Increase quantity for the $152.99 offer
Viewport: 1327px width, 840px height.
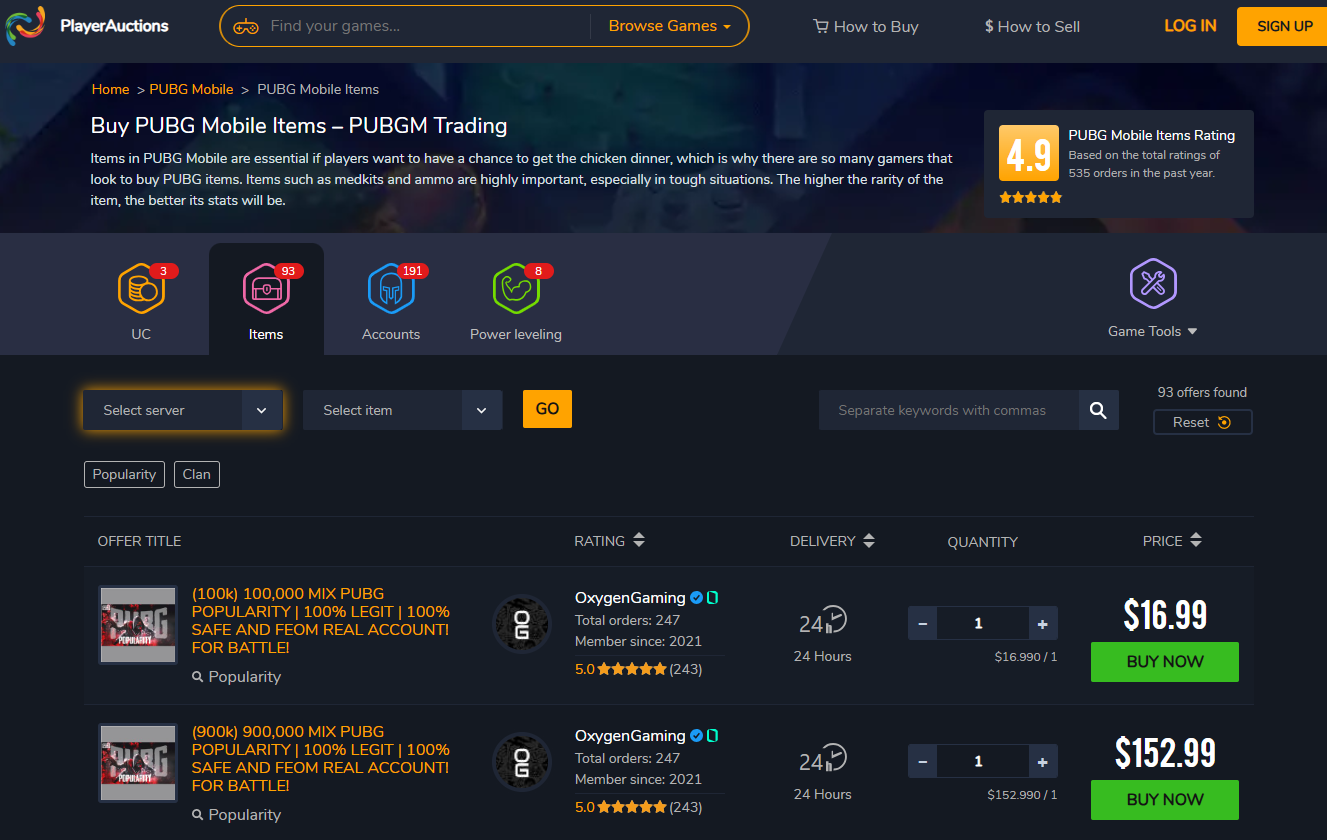[1043, 761]
